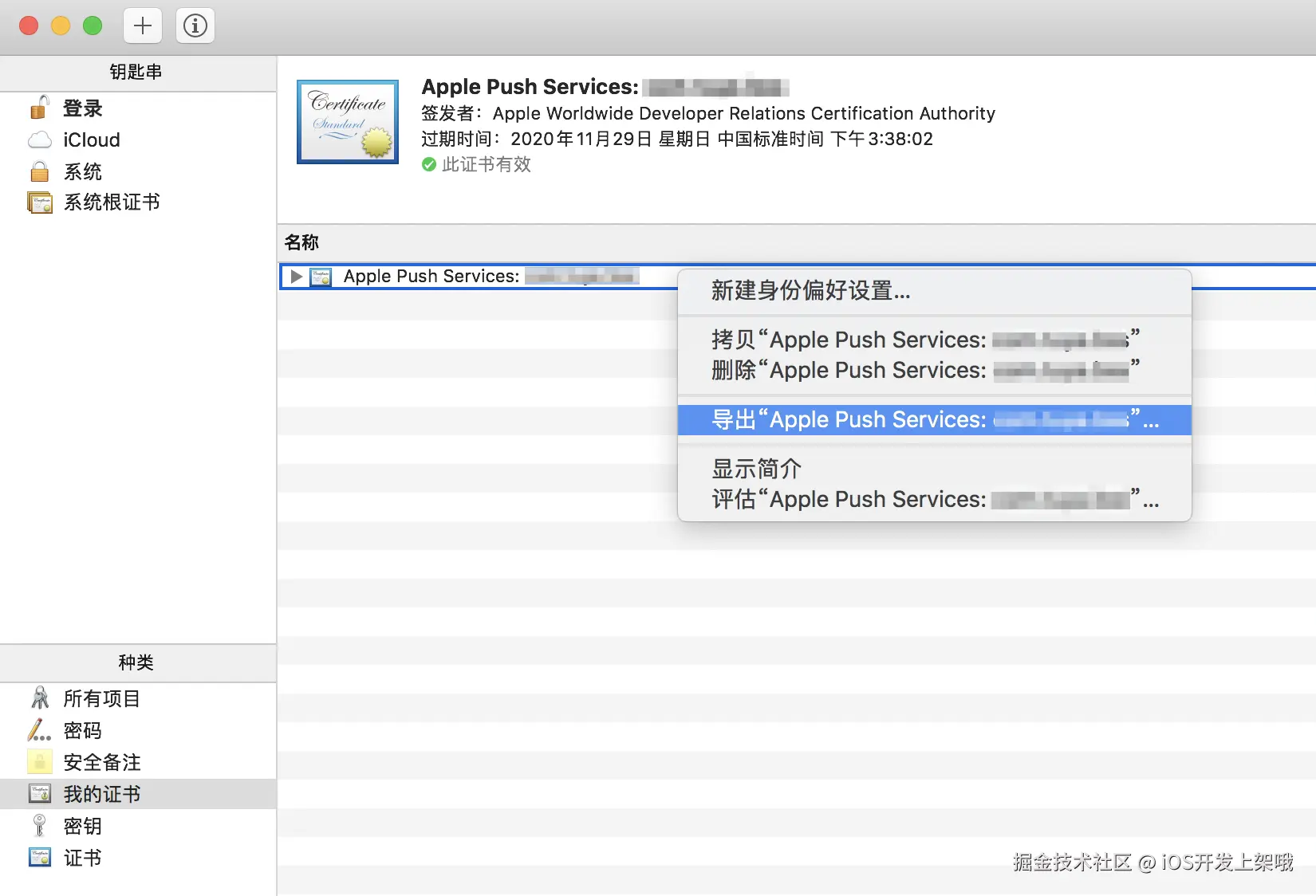
Task: Minimize the Keychain Access window
Action: coord(61,26)
